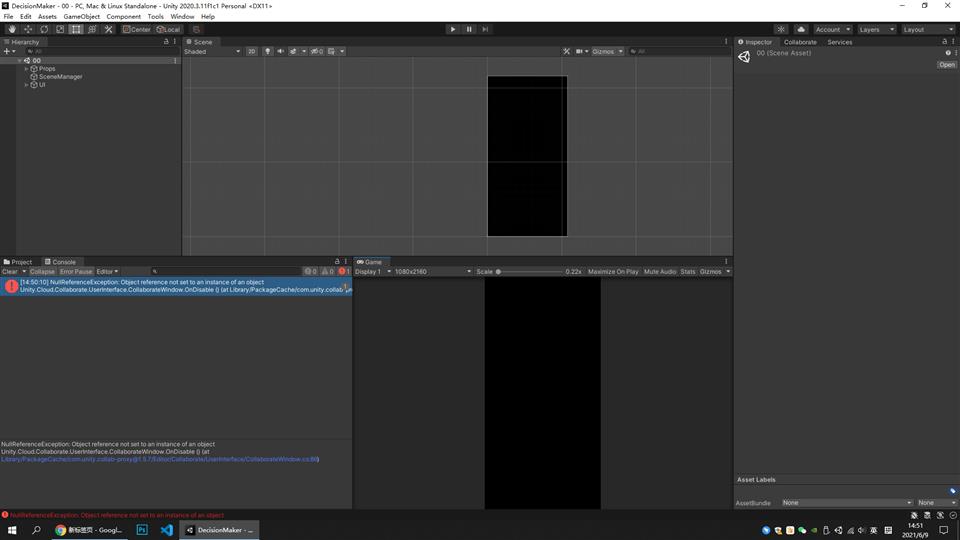Toggle Error Pause in the Console
This screenshot has height=540, width=960.
76,271
